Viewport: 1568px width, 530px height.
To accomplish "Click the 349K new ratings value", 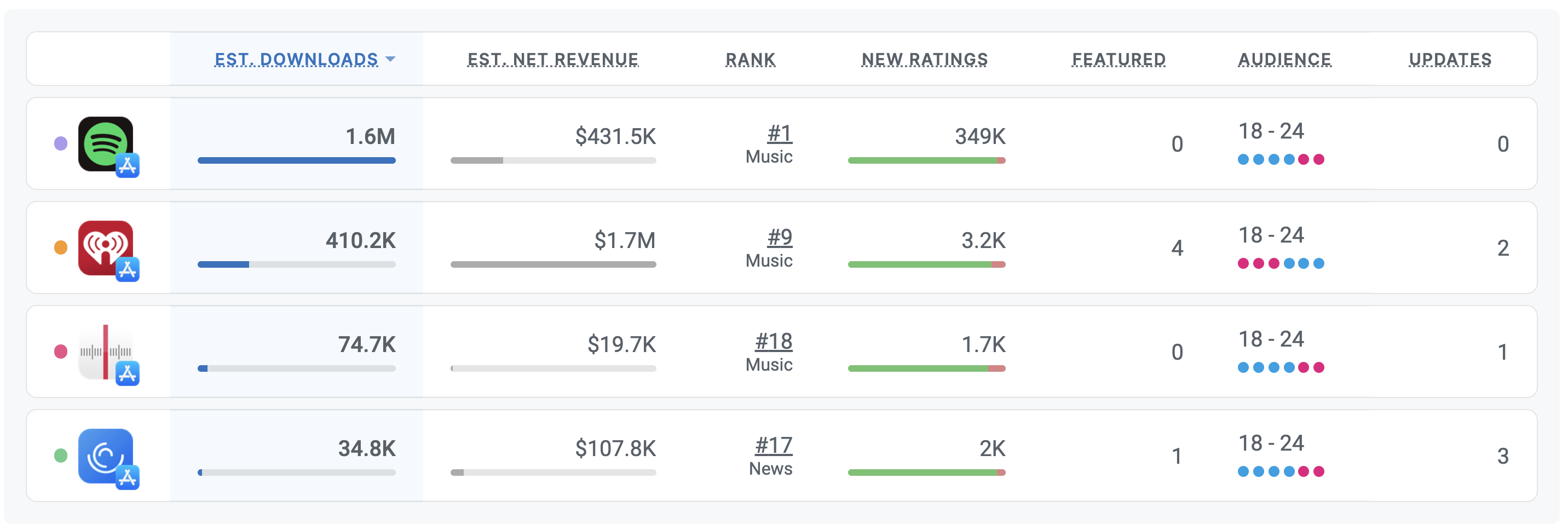I will click(x=980, y=136).
